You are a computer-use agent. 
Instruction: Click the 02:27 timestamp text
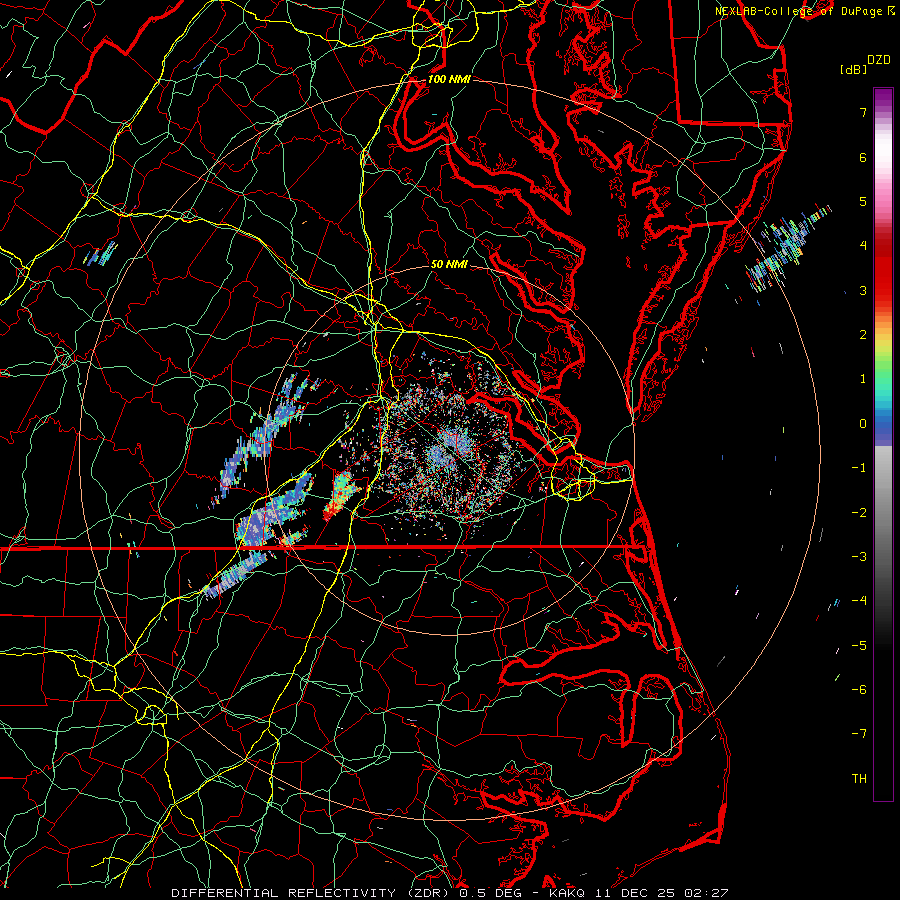click(709, 893)
